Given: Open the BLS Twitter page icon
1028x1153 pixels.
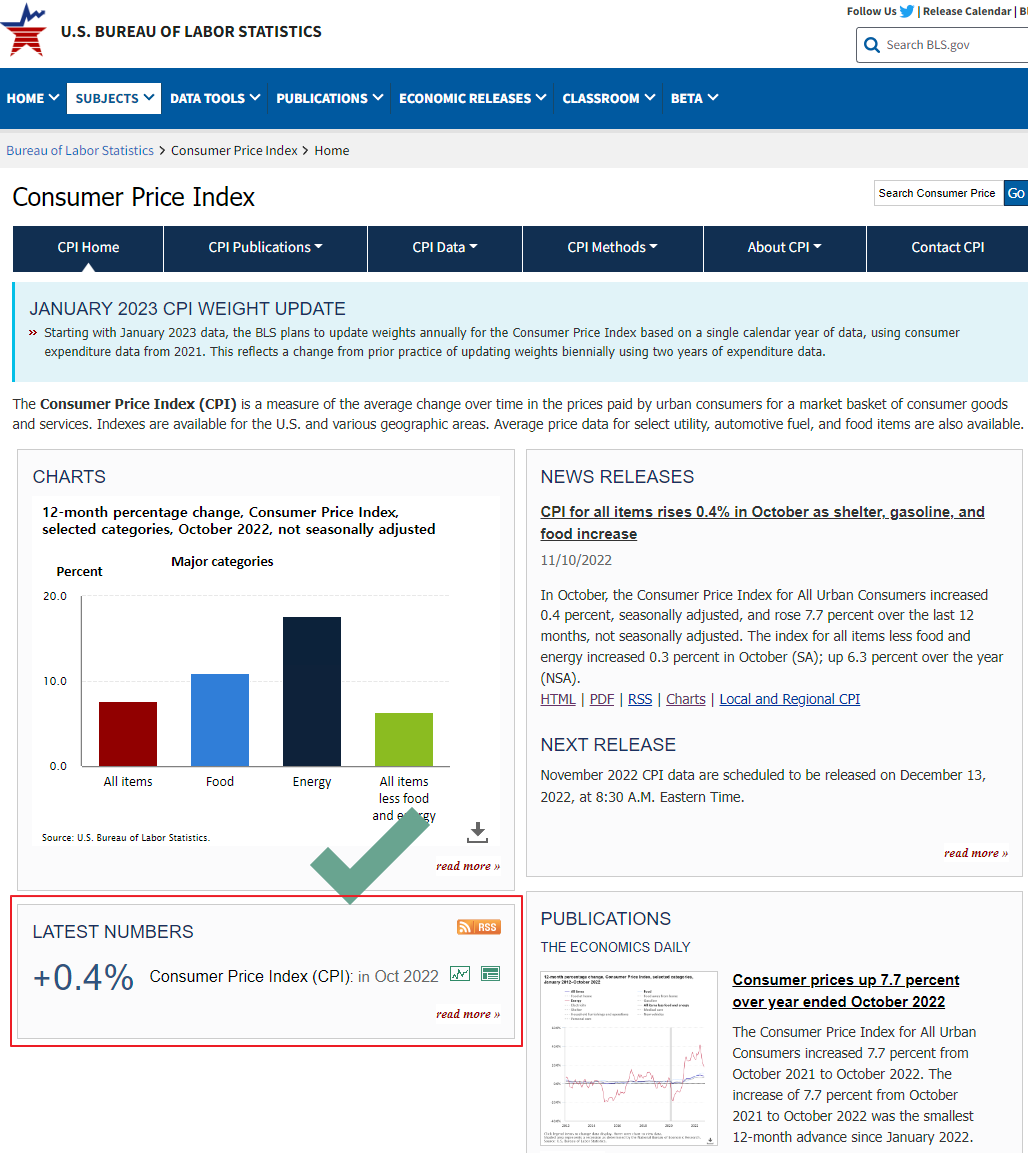Looking at the screenshot, I should click(x=907, y=11).
